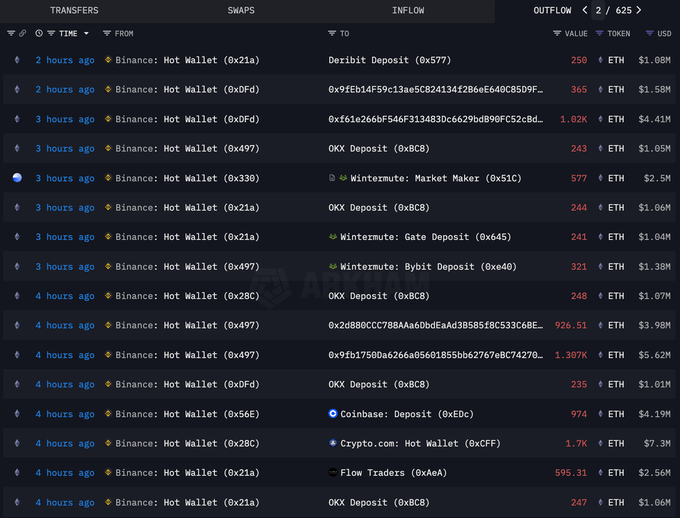The height and width of the screenshot is (518, 680).
Task: Open Wintermute: Gate Deposit (0x645)
Action: click(x=425, y=237)
